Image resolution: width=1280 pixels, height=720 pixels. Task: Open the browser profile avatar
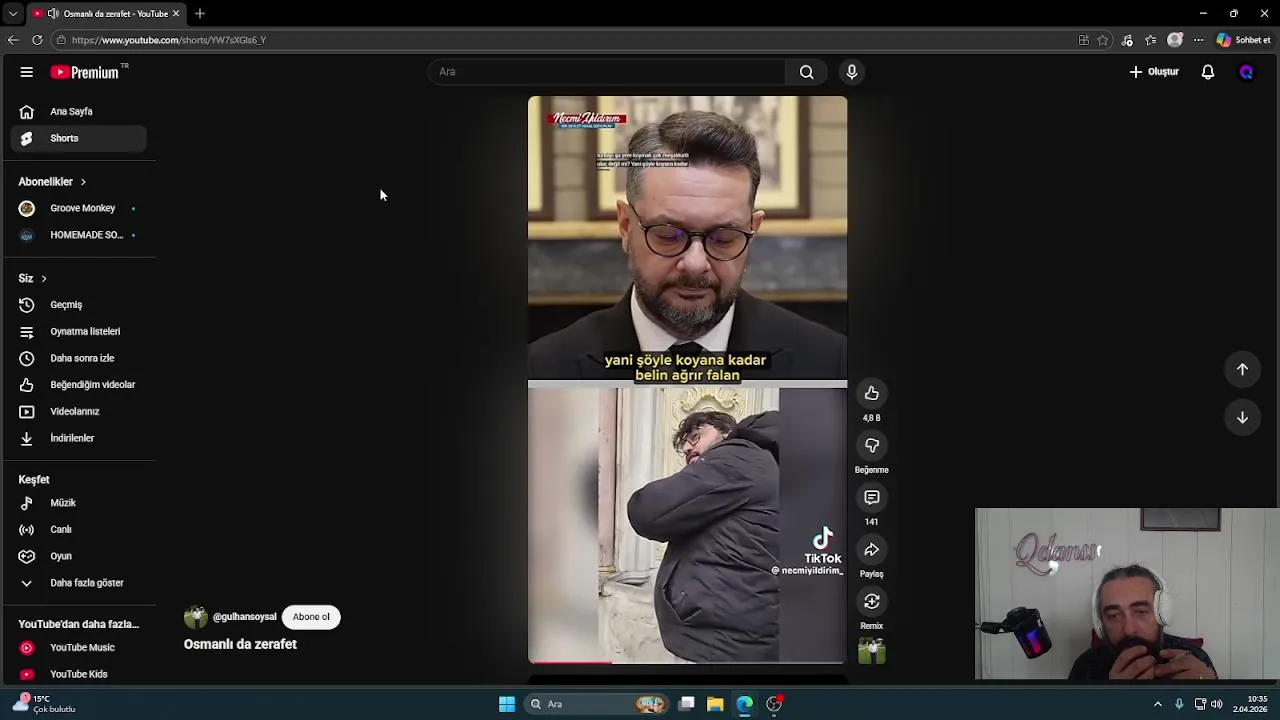pyautogui.click(x=1175, y=40)
